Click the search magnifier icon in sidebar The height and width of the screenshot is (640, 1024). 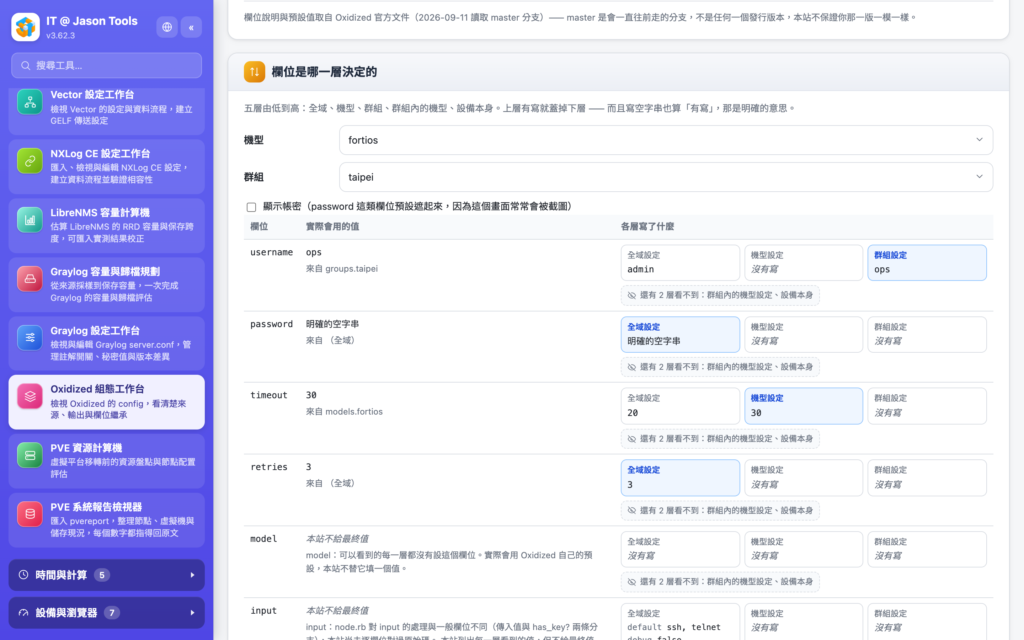[x=25, y=65]
